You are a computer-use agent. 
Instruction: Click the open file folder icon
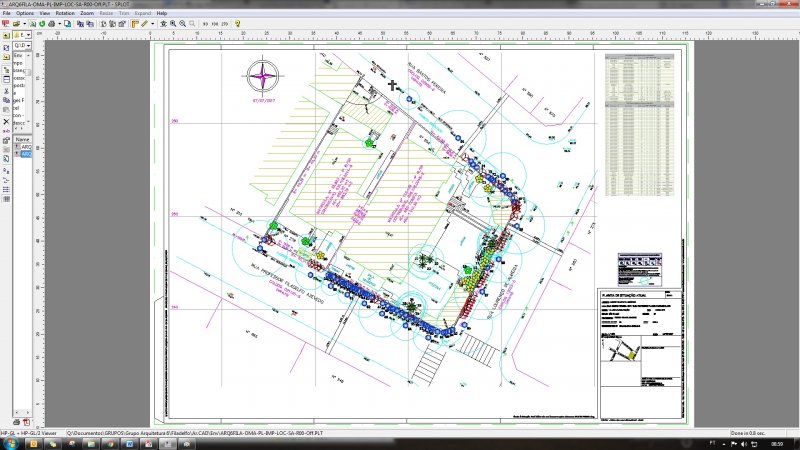[16, 23]
